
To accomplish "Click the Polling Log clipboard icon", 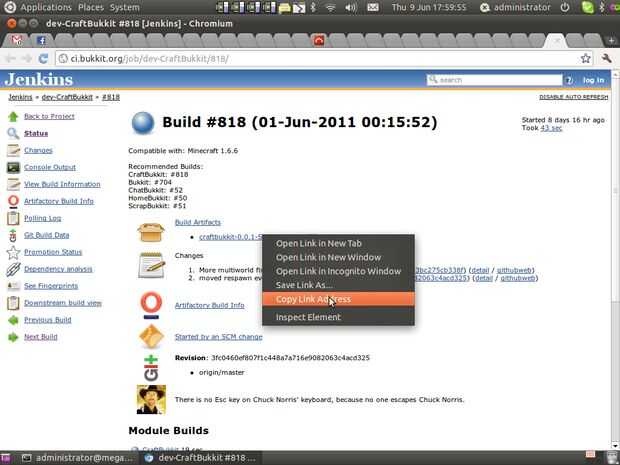I will pyautogui.click(x=13, y=218).
